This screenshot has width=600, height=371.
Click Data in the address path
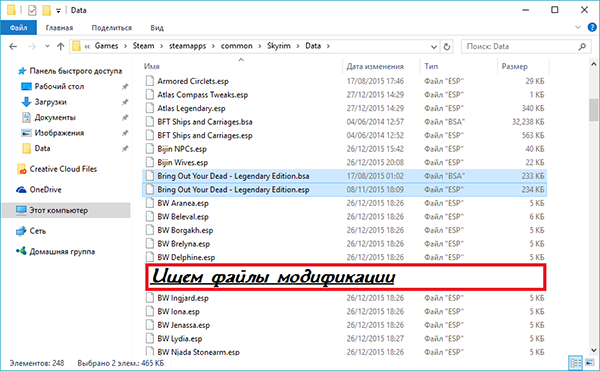[x=313, y=46]
